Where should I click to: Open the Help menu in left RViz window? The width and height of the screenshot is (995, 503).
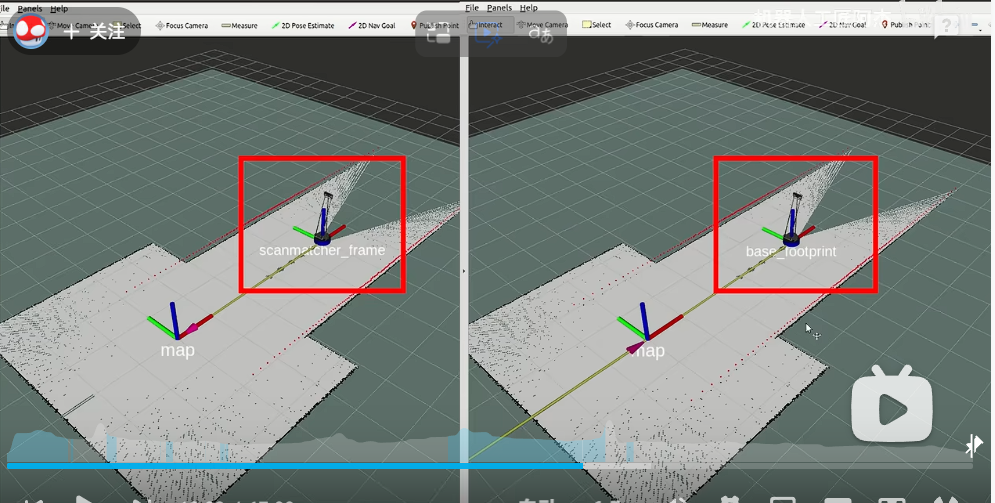pos(59,8)
